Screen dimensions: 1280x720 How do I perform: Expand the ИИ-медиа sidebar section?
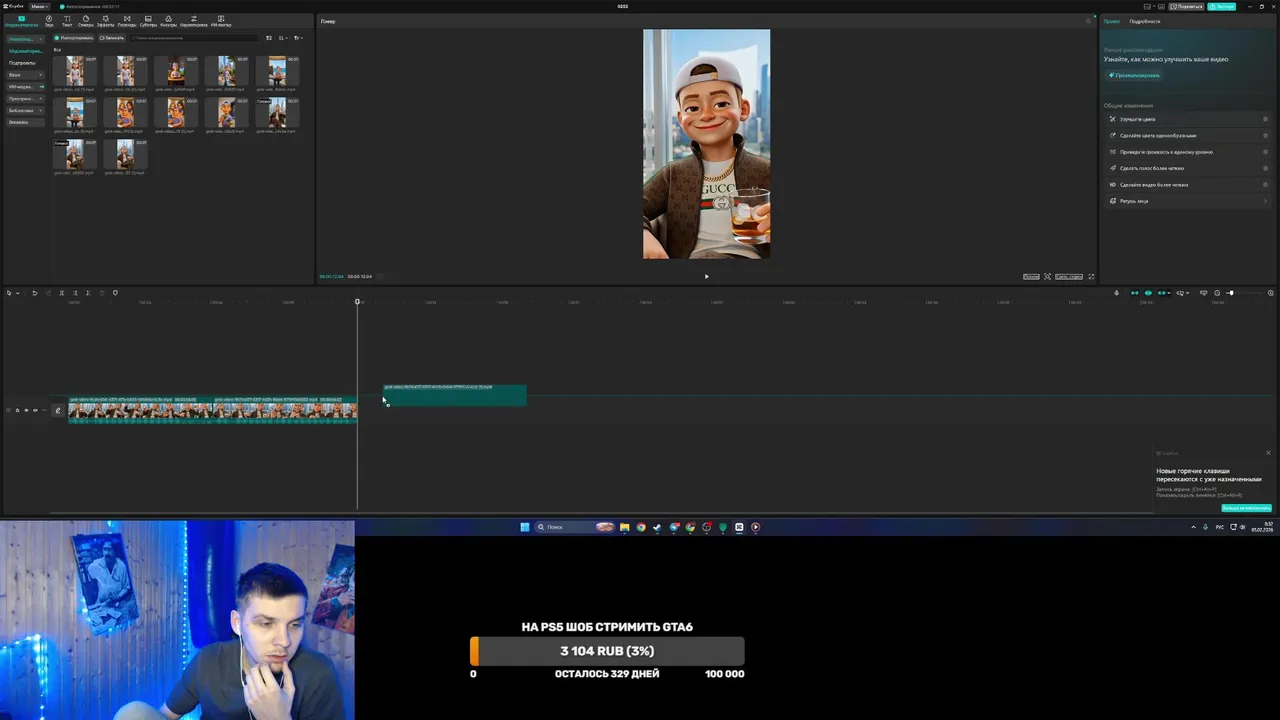pyautogui.click(x=25, y=87)
